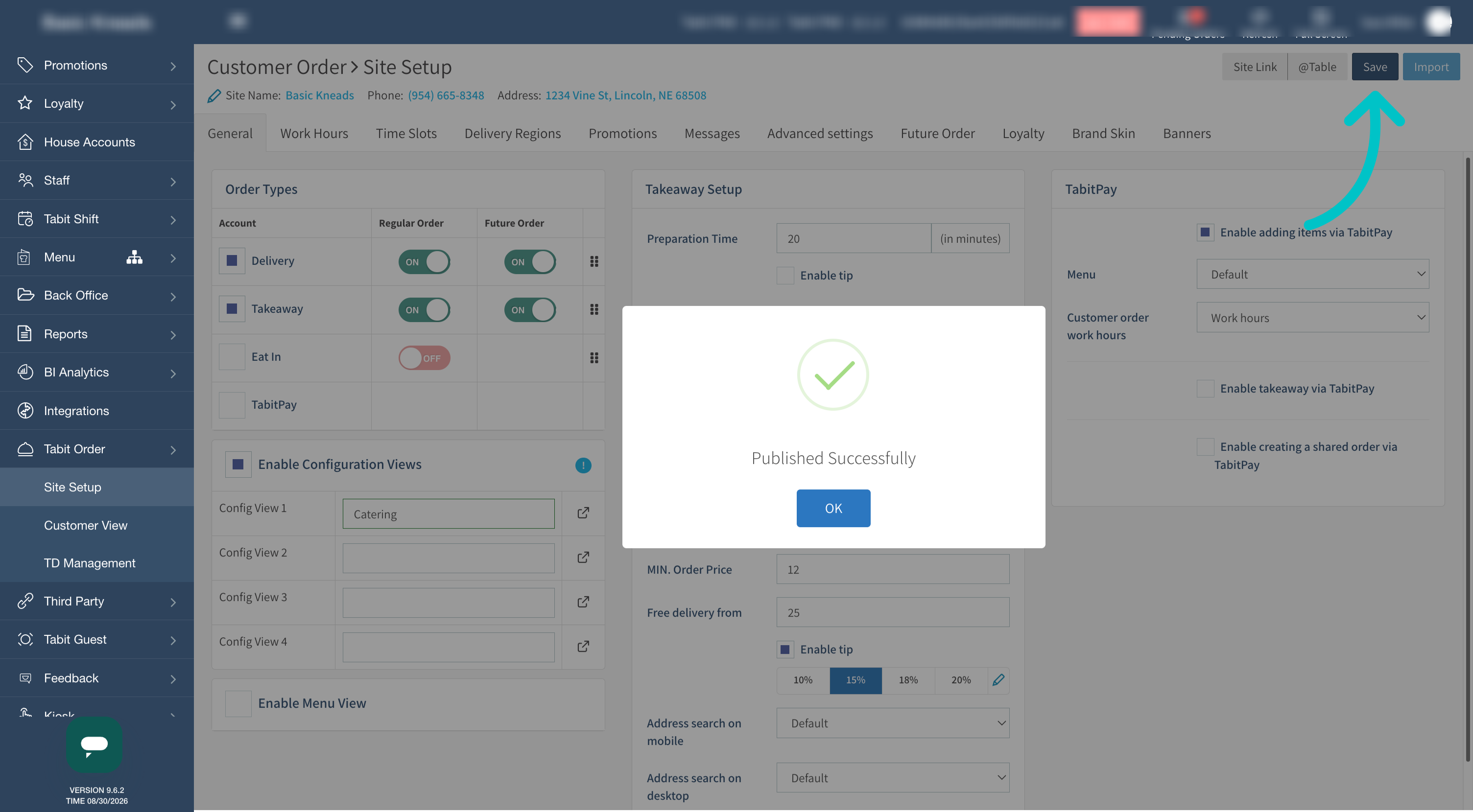Check Enable takeaway via TabitPay
Screen dimensions: 1473x812
click(x=1206, y=389)
